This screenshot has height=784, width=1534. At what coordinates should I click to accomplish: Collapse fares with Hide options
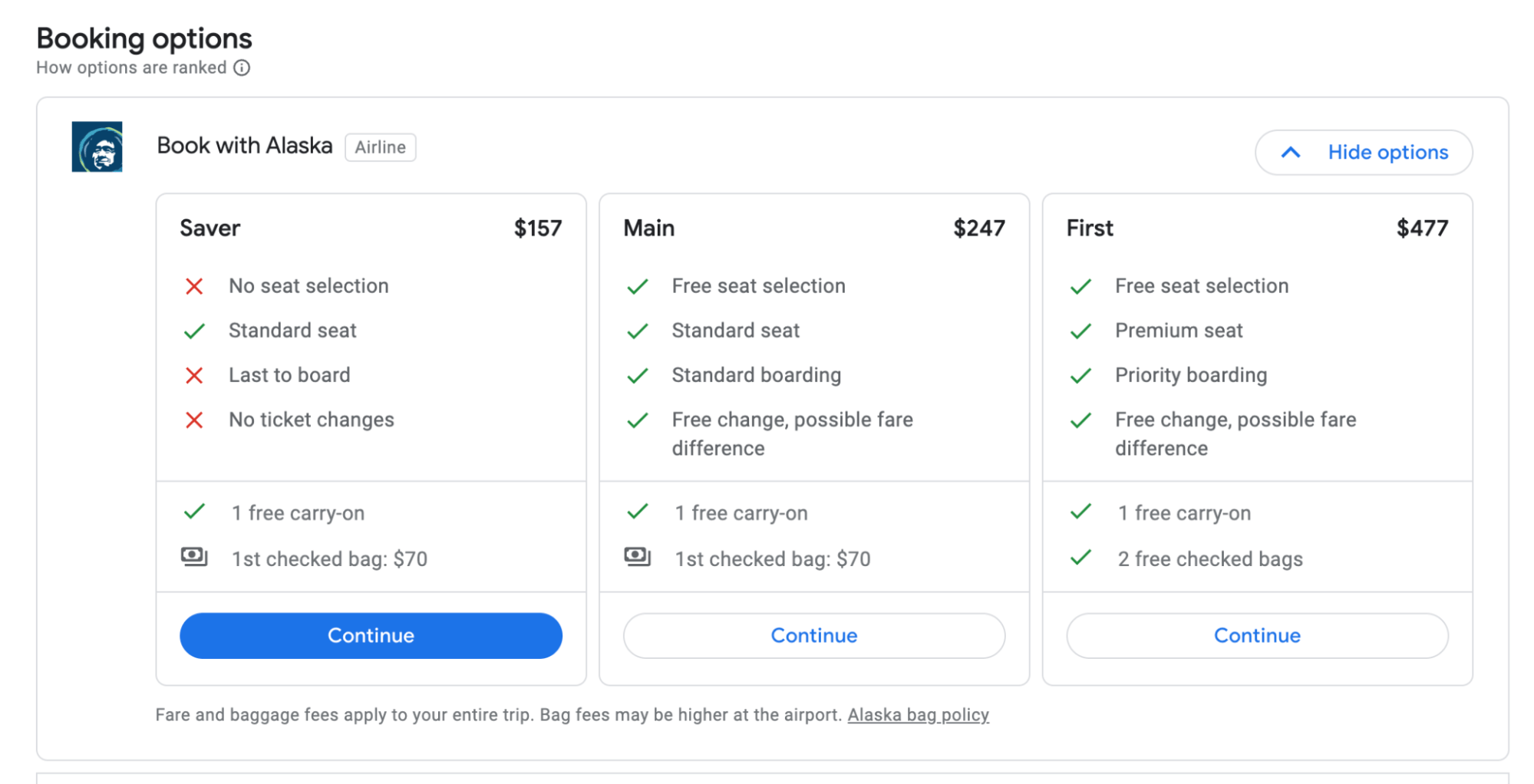click(1387, 152)
